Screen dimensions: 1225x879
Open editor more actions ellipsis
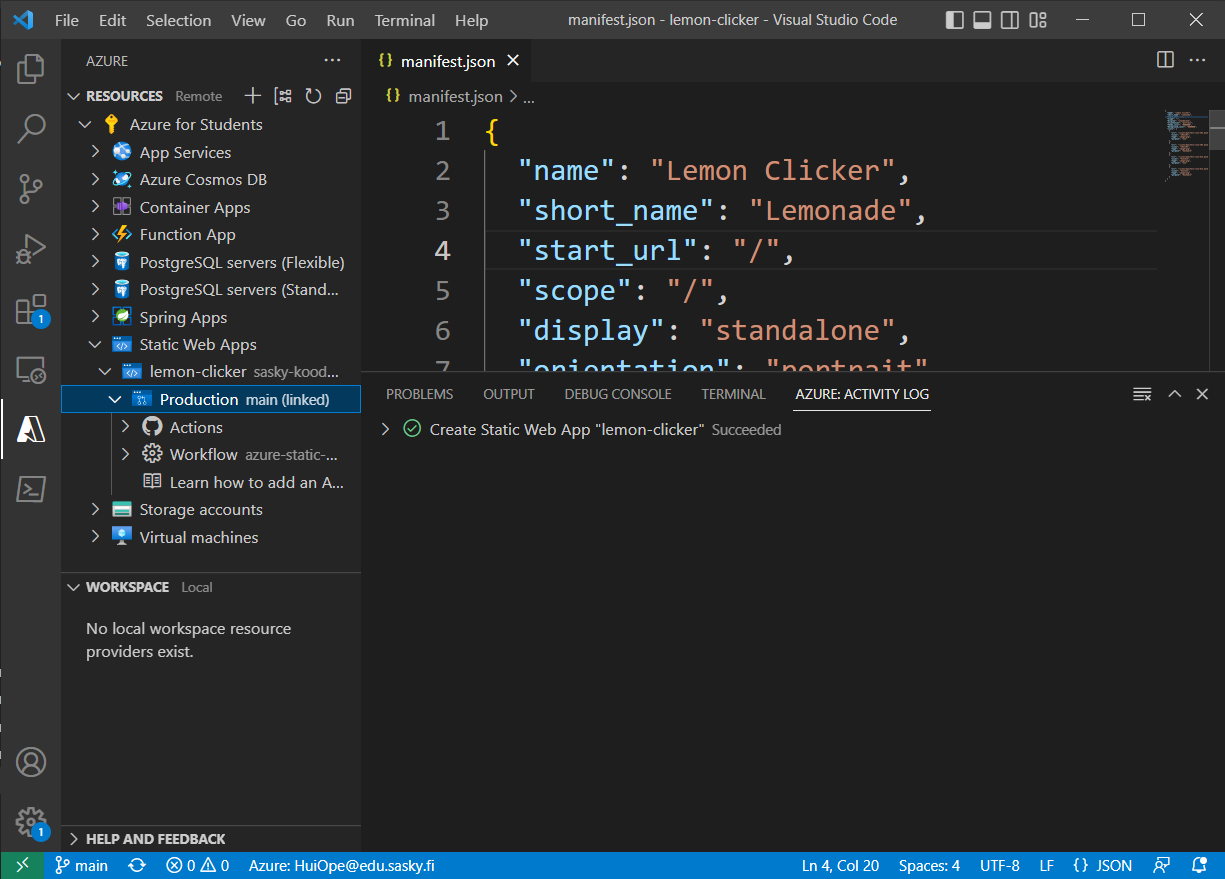1197,60
